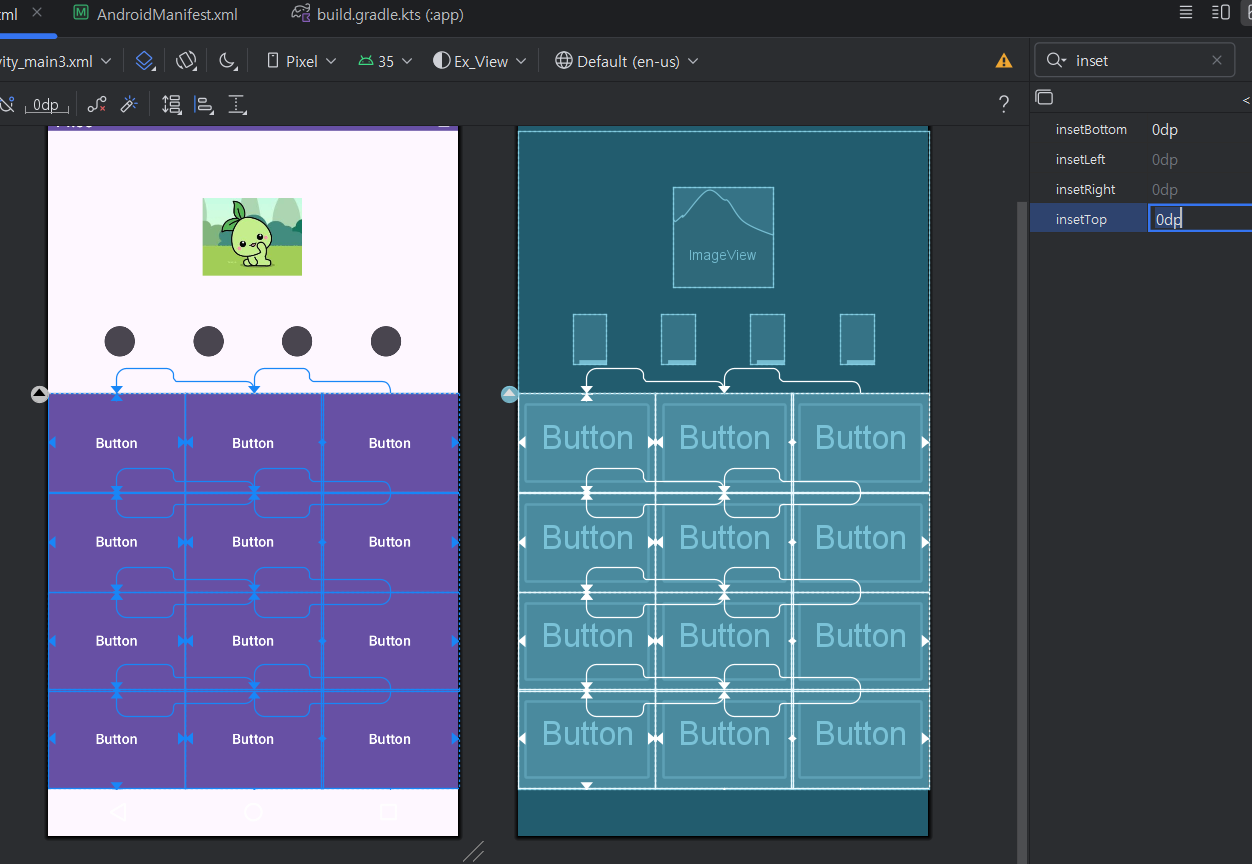The height and width of the screenshot is (864, 1252).
Task: Click the yellow warning issues icon
Action: tap(1004, 61)
